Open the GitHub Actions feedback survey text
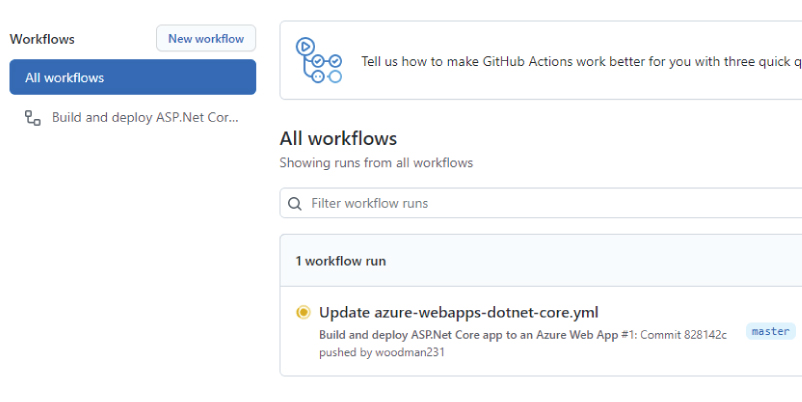802x402 pixels. 581,61
